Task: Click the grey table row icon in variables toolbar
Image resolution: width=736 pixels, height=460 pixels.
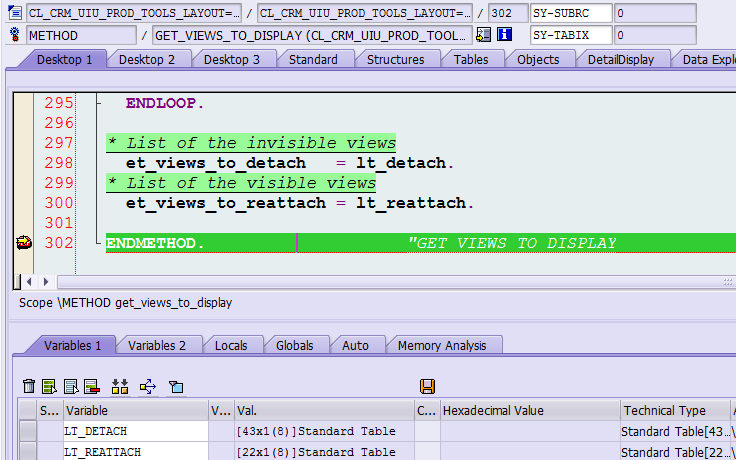Action: (x=71, y=386)
